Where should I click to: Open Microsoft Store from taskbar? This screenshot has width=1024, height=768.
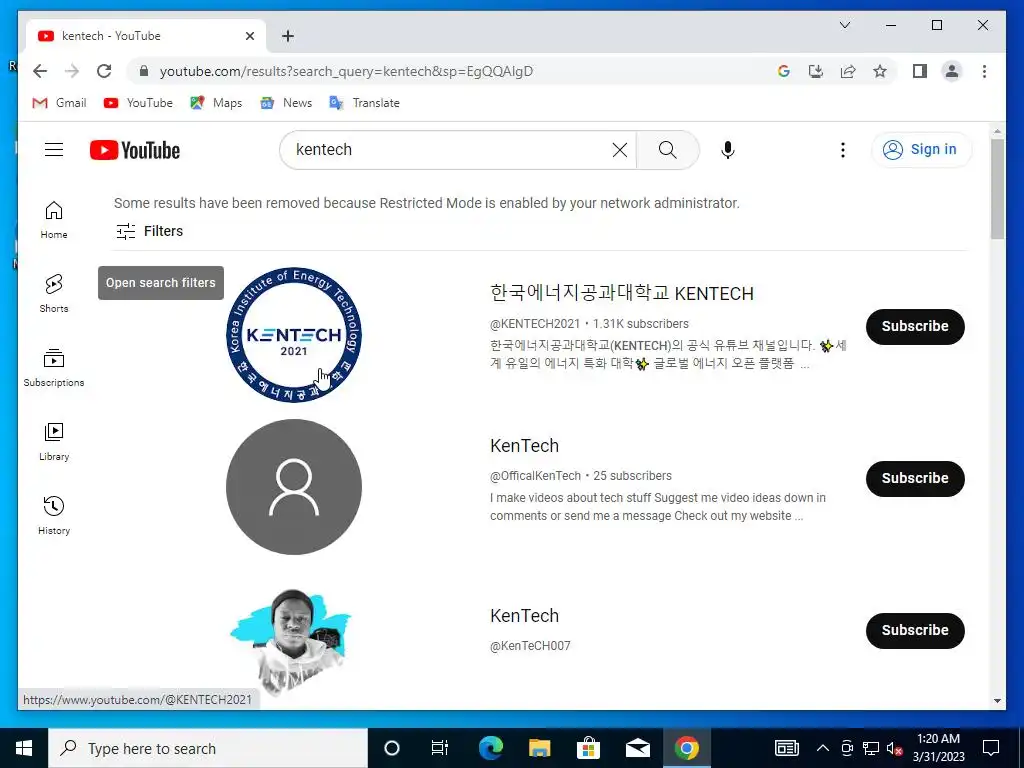pyautogui.click(x=588, y=748)
